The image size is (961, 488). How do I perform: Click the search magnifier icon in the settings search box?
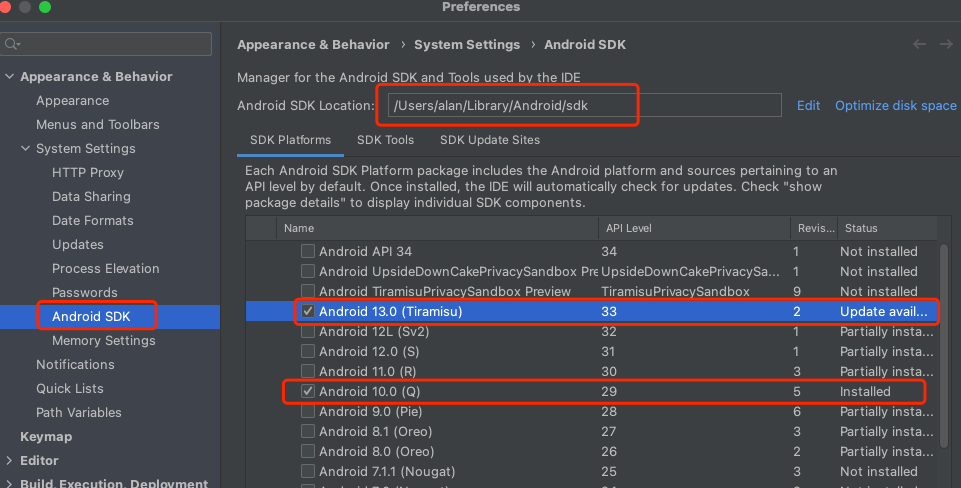(13, 45)
